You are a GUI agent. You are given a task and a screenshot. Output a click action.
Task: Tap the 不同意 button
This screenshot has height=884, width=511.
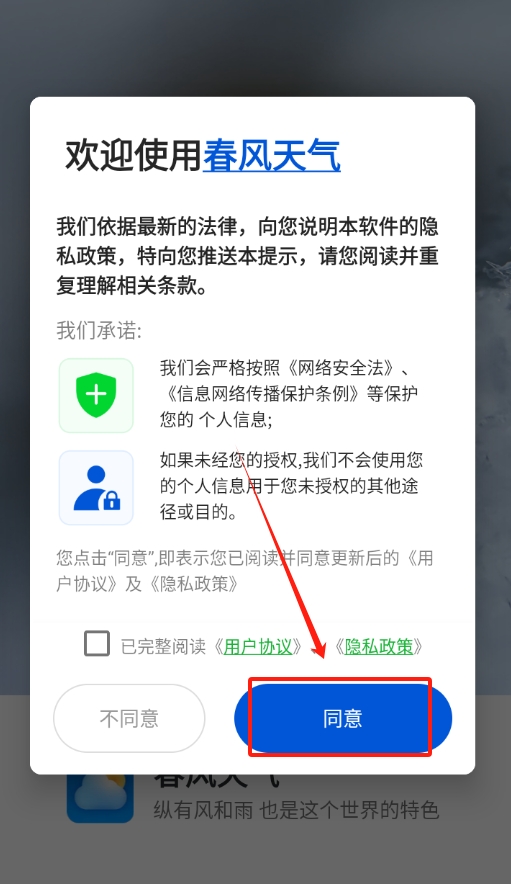(129, 718)
